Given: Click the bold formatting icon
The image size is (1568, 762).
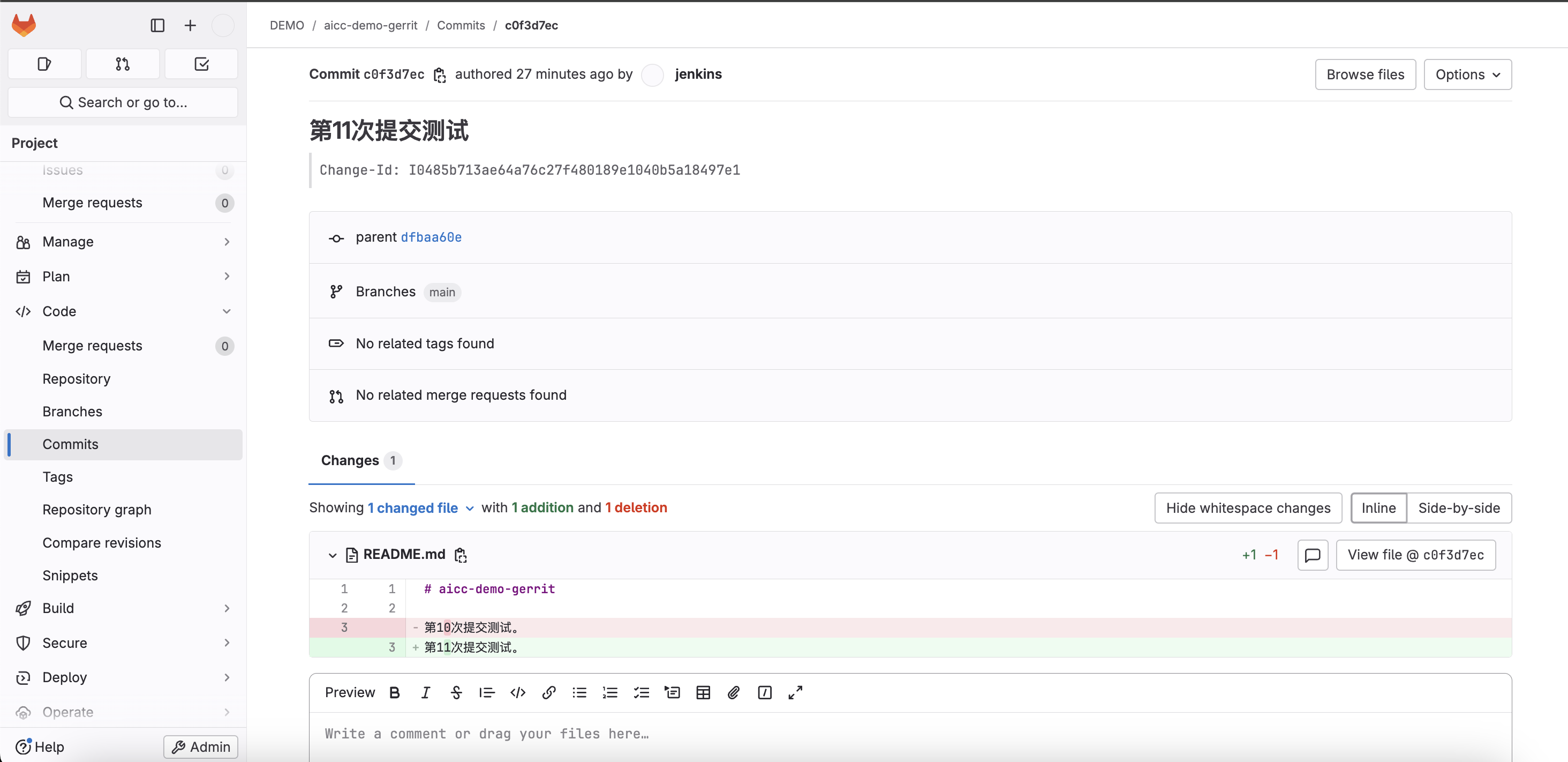Looking at the screenshot, I should [x=395, y=692].
